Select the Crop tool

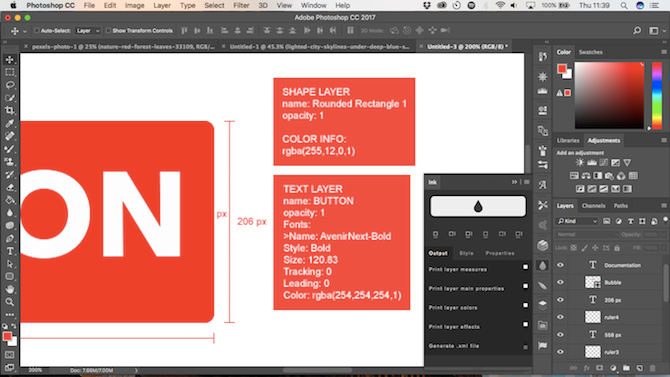click(9, 110)
